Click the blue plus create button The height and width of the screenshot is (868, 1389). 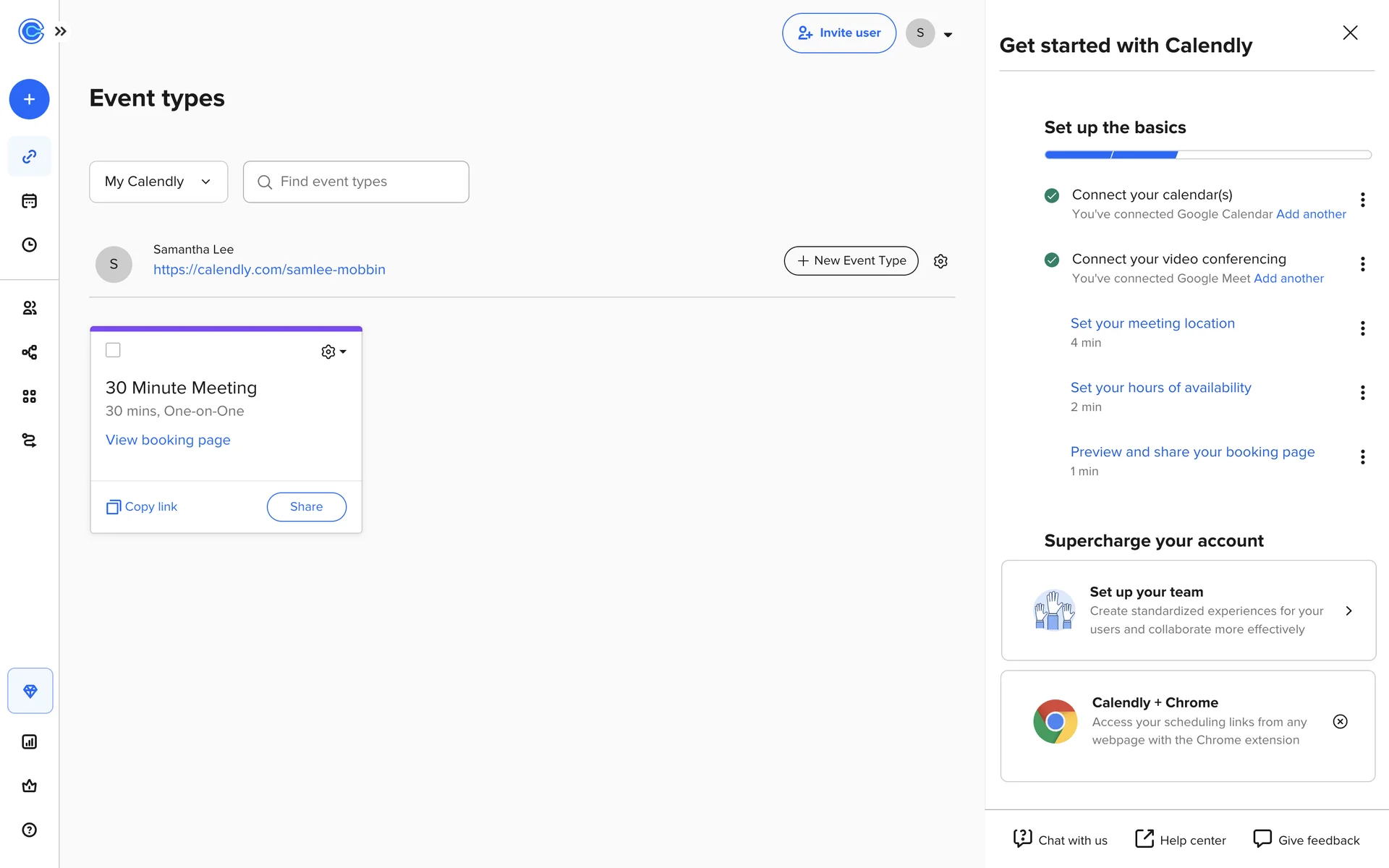29,99
